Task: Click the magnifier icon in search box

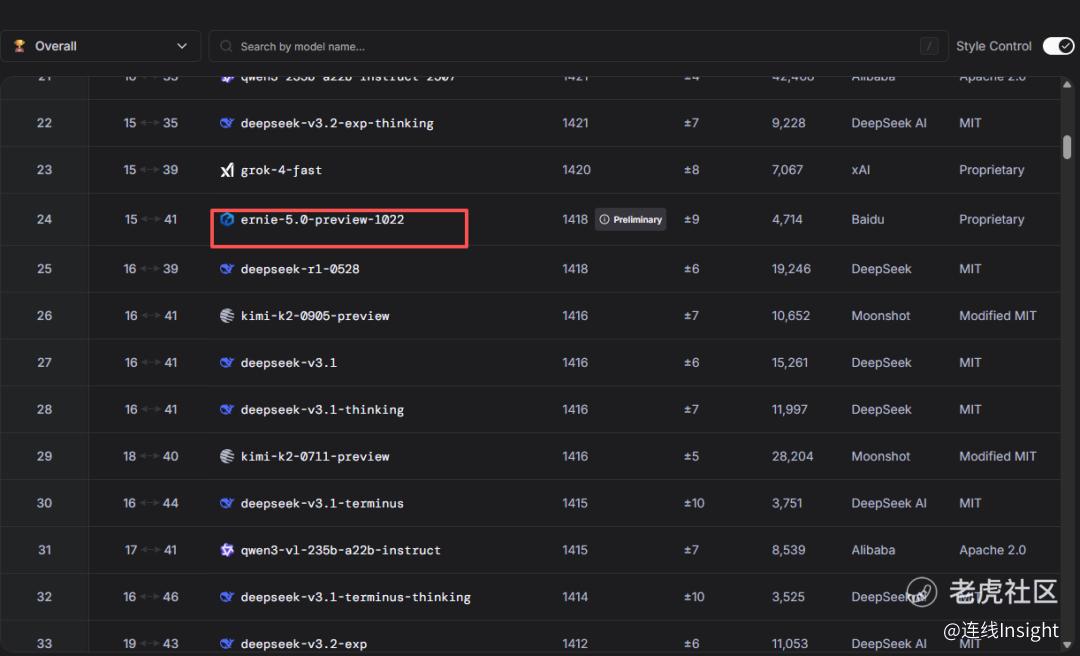Action: point(226,46)
